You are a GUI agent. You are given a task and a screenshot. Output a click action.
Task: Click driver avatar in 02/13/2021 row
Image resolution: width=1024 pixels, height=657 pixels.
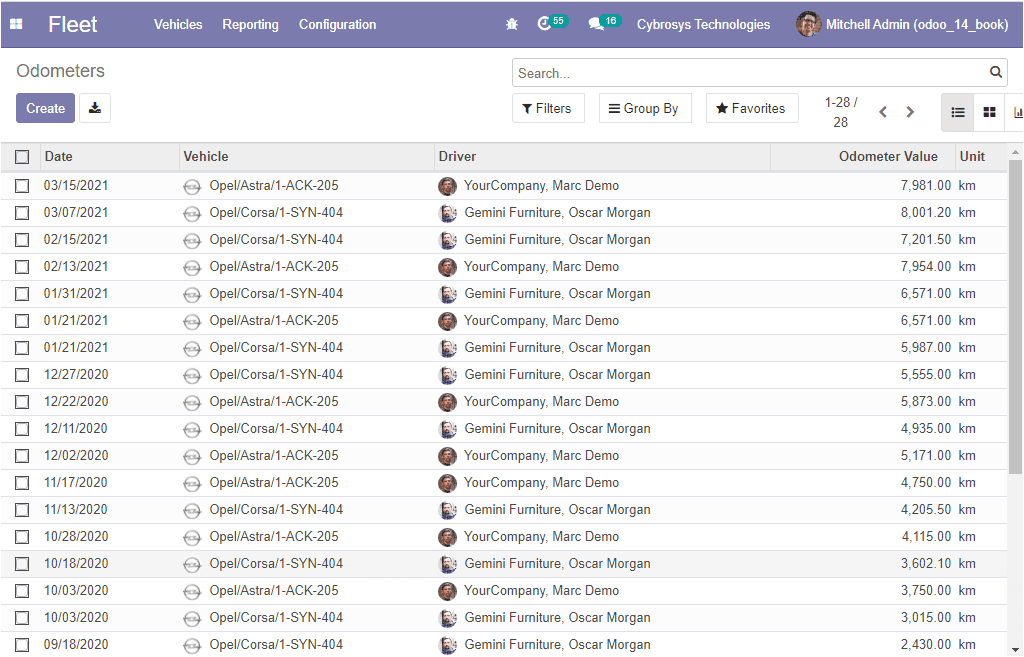[447, 266]
